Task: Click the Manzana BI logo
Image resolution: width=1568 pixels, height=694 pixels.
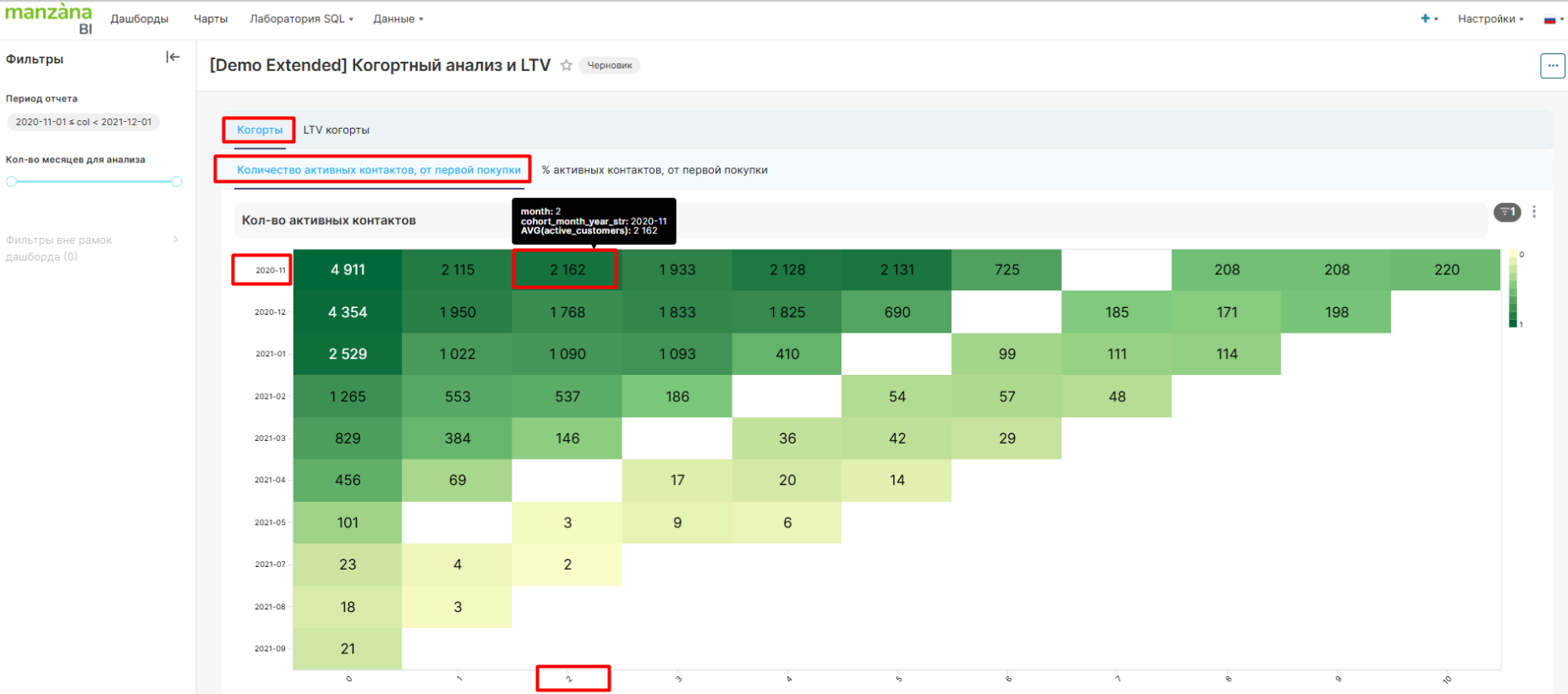Action: click(48, 18)
